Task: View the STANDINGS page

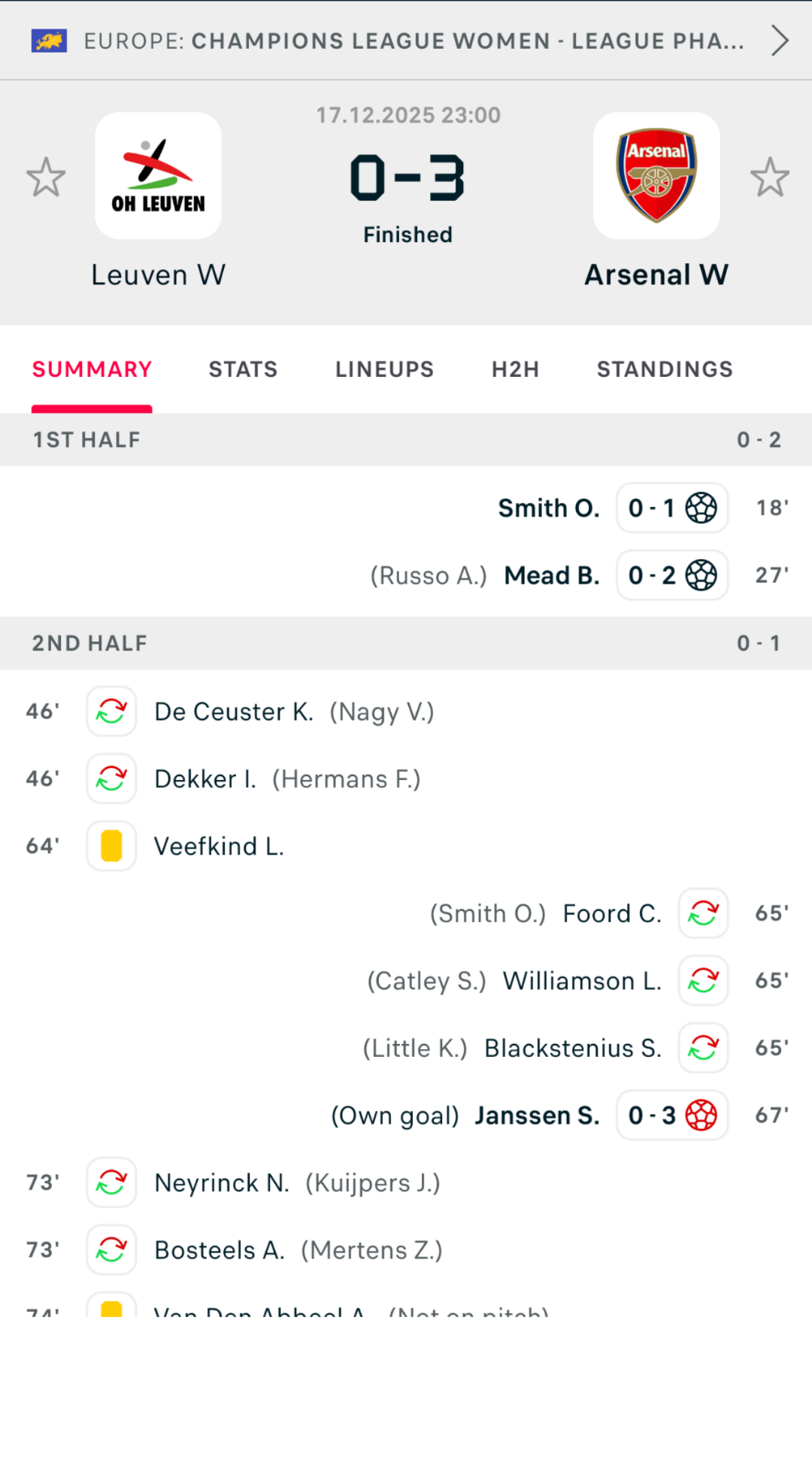Action: (x=664, y=369)
